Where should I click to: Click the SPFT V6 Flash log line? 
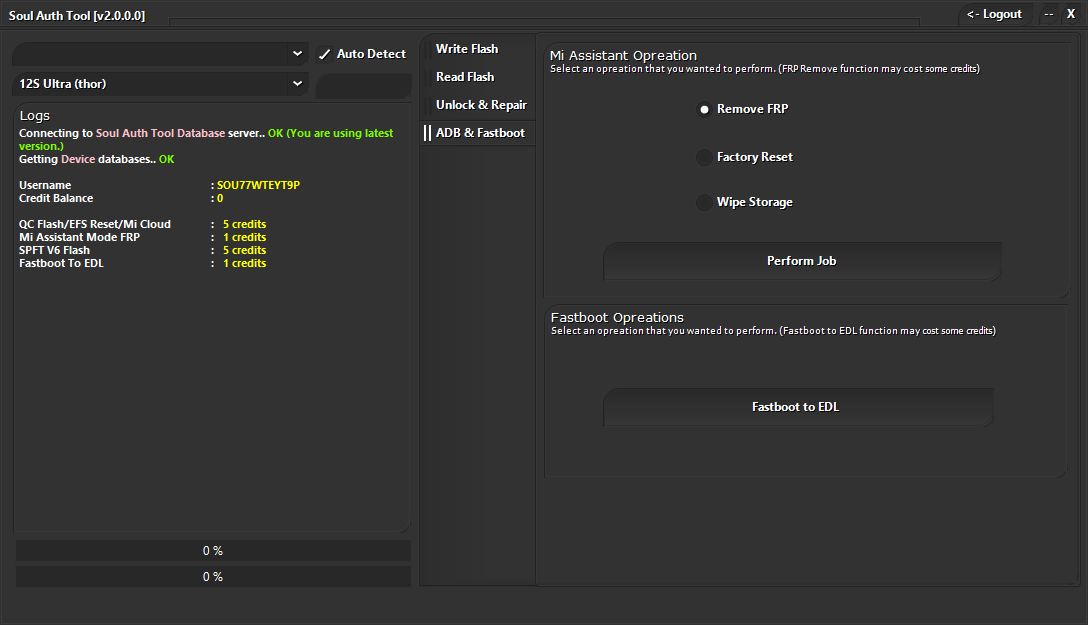click(142, 250)
